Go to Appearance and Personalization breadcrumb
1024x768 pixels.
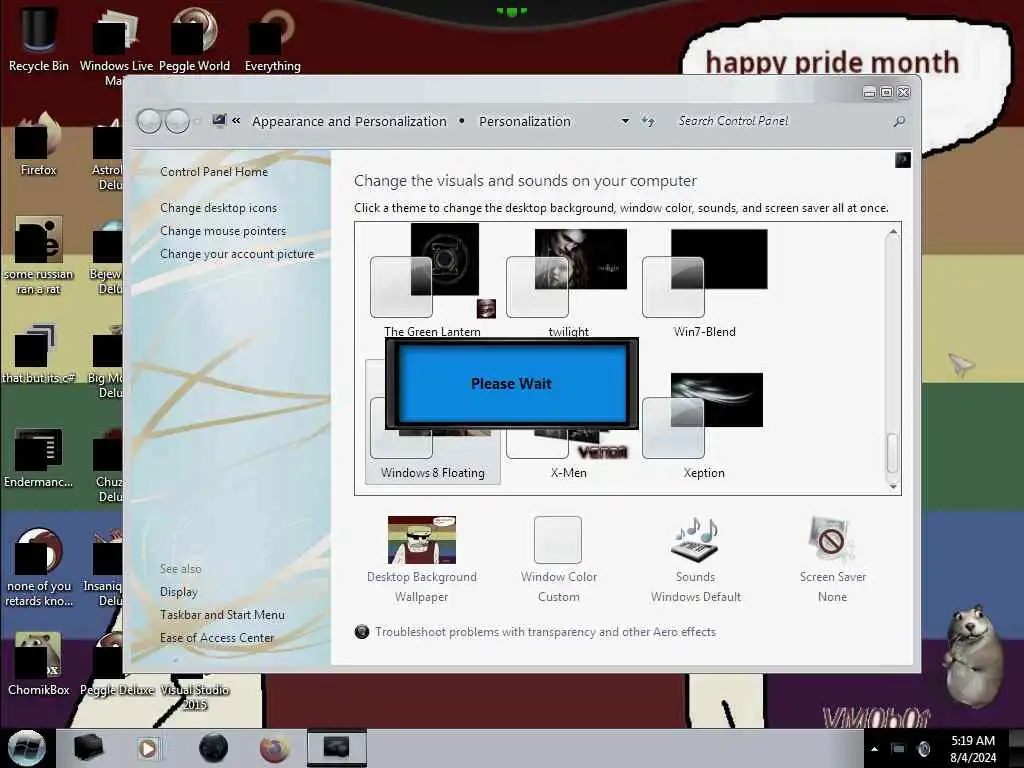pos(349,121)
